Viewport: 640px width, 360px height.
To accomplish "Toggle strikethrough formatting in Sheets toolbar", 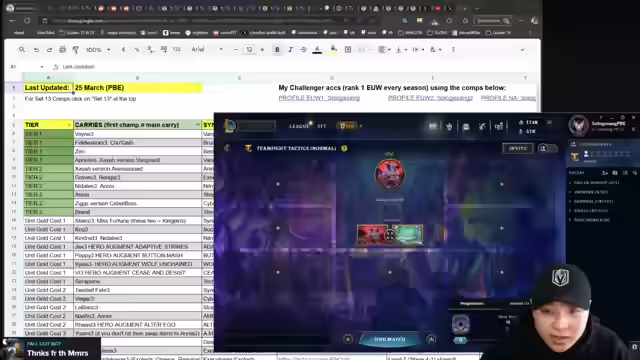I will [x=303, y=49].
